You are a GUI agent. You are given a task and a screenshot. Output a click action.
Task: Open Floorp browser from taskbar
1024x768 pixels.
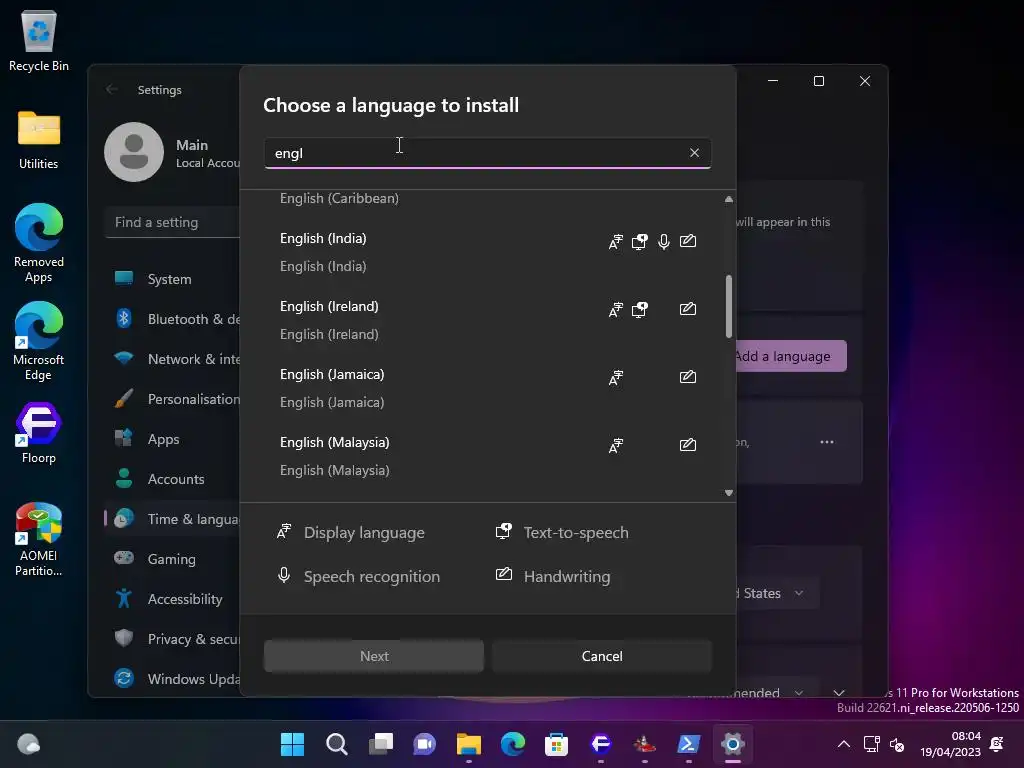click(601, 744)
